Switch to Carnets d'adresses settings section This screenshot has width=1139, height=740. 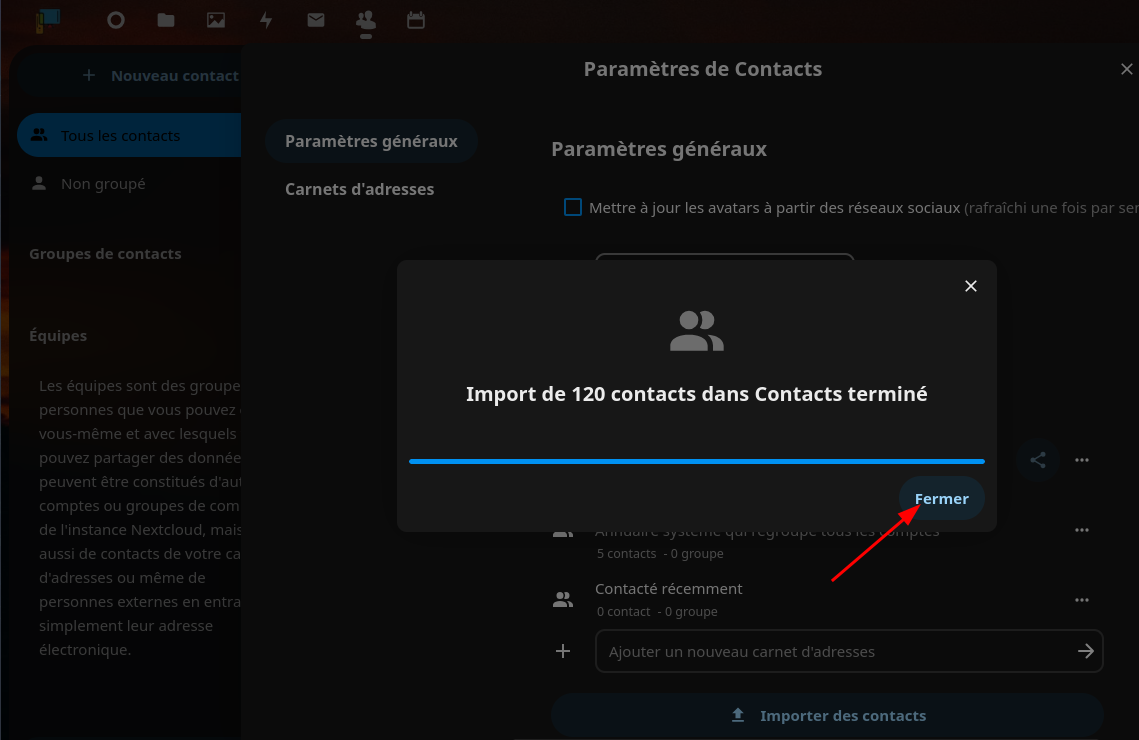(359, 189)
